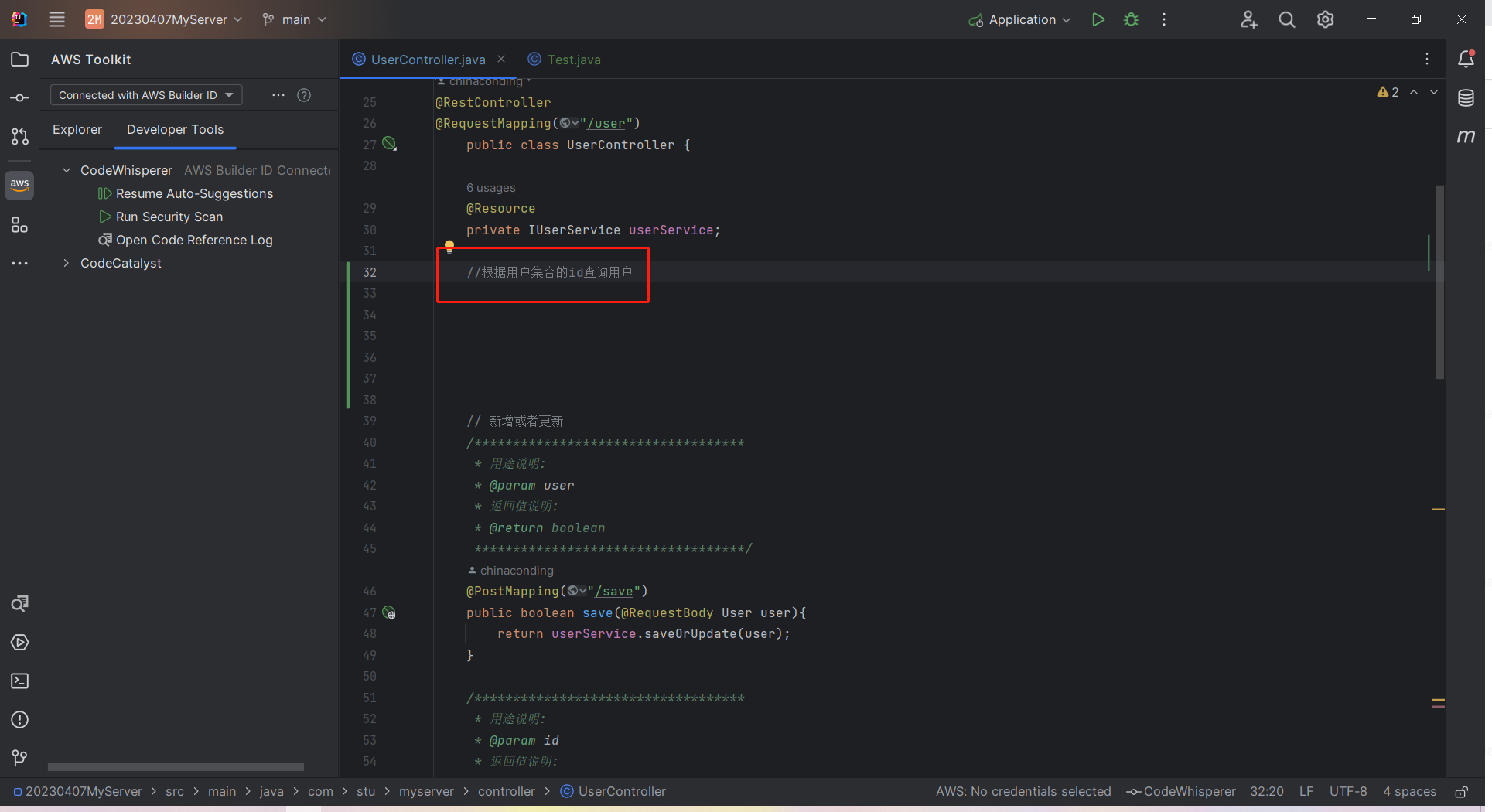Open the Maven tool window icon

(x=1466, y=137)
